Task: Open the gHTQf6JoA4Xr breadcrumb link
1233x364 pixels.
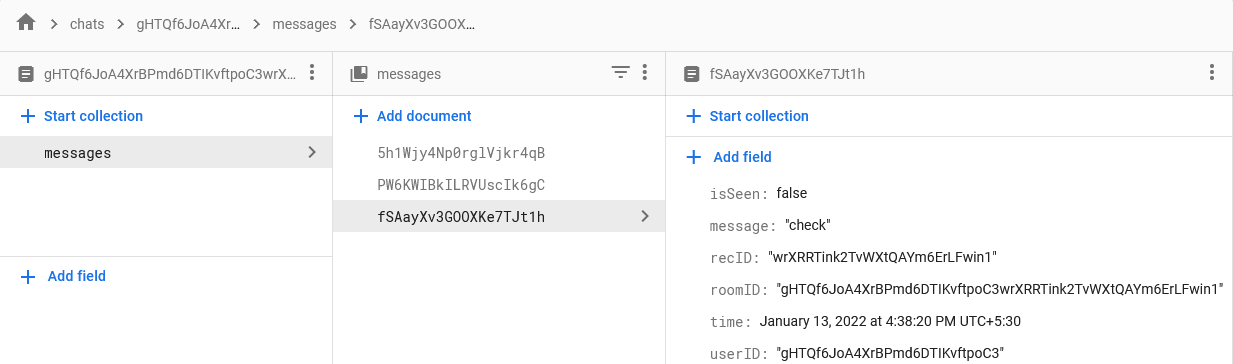Action: coord(188,24)
